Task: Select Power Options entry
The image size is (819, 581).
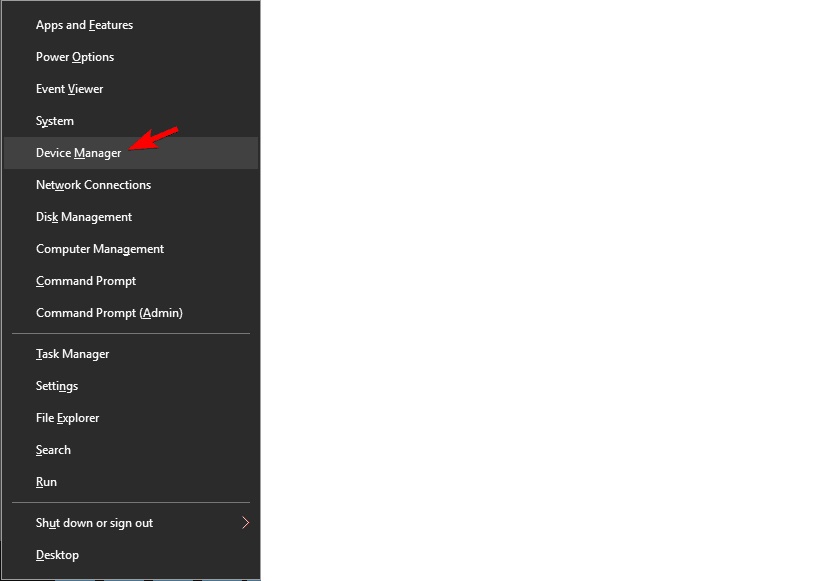Action: [x=131, y=57]
